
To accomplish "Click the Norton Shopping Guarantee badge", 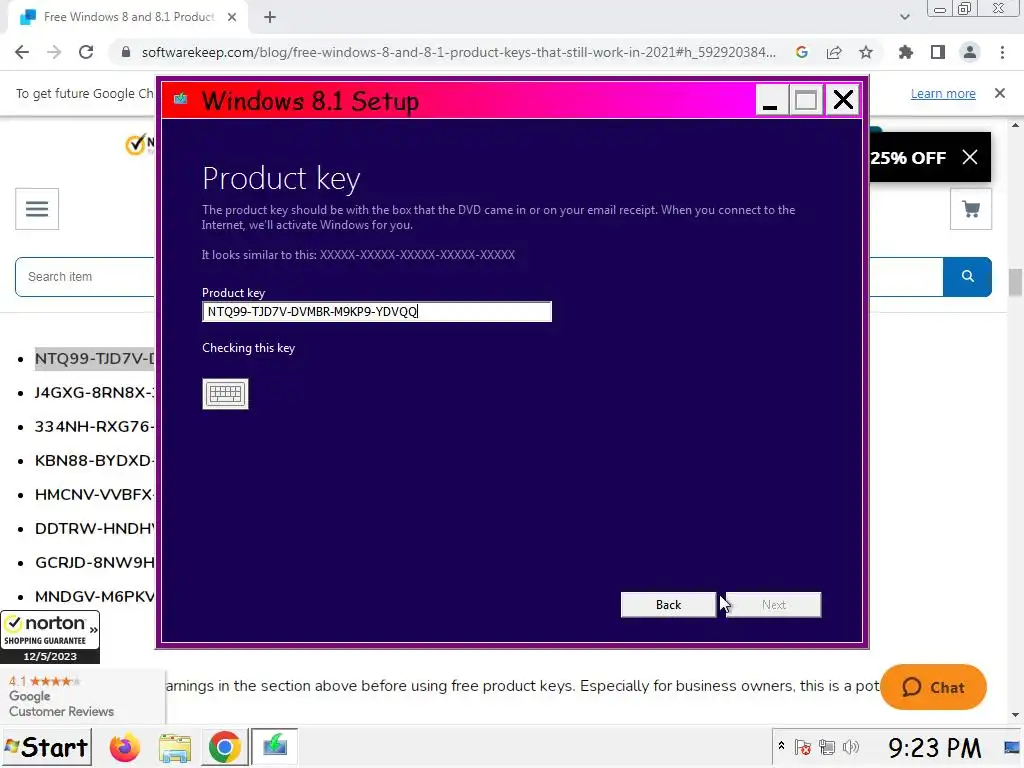I will coord(50,637).
